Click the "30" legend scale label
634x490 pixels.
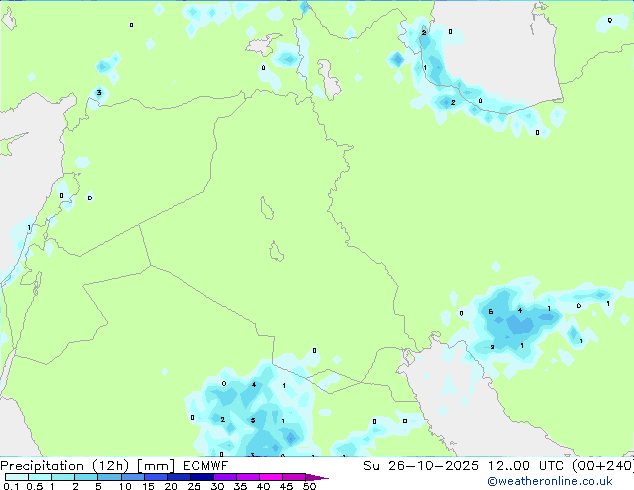(217, 486)
